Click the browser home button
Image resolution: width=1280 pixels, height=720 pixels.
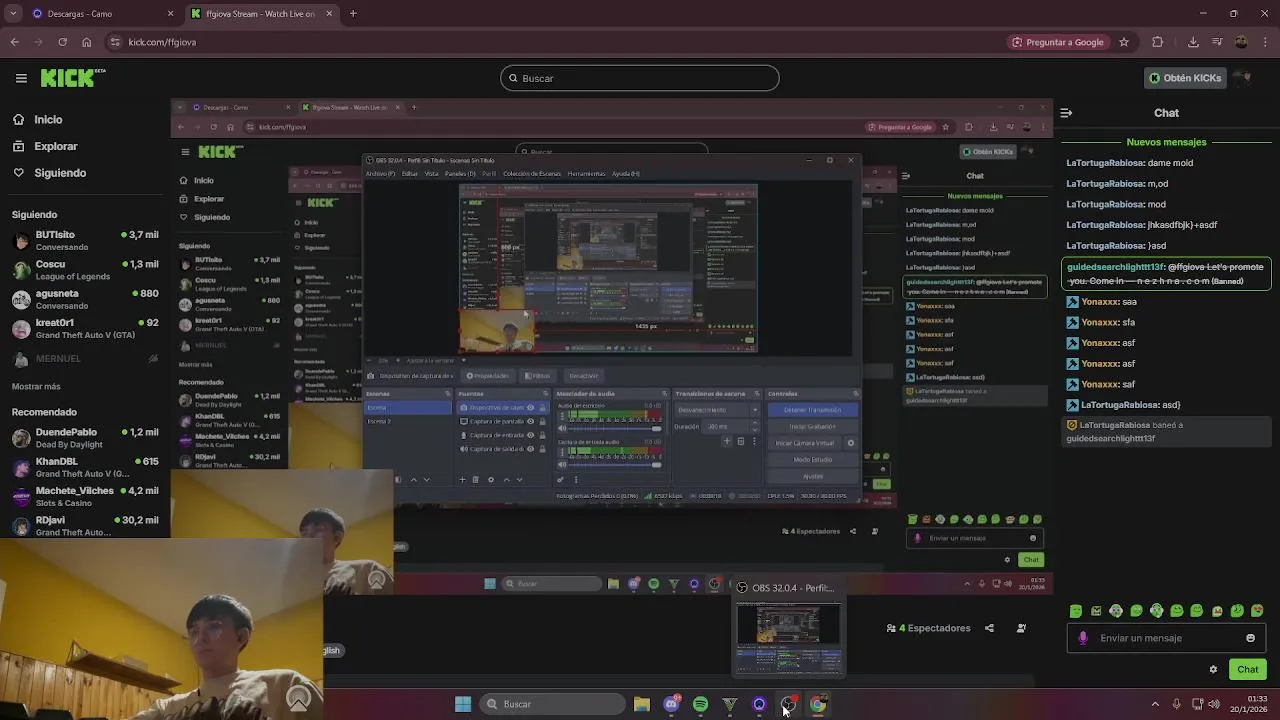pyautogui.click(x=86, y=42)
